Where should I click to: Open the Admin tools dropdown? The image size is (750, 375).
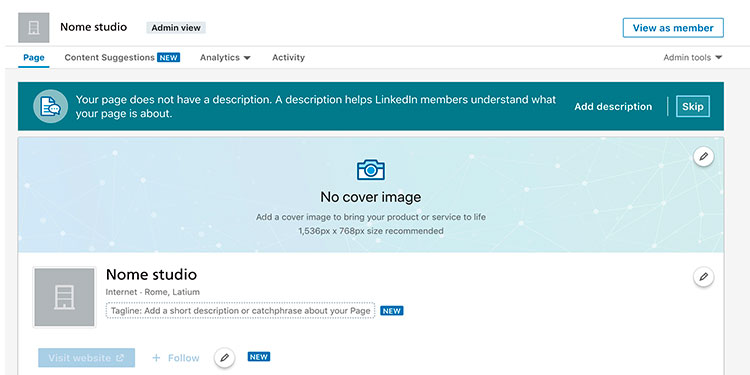[x=692, y=57]
